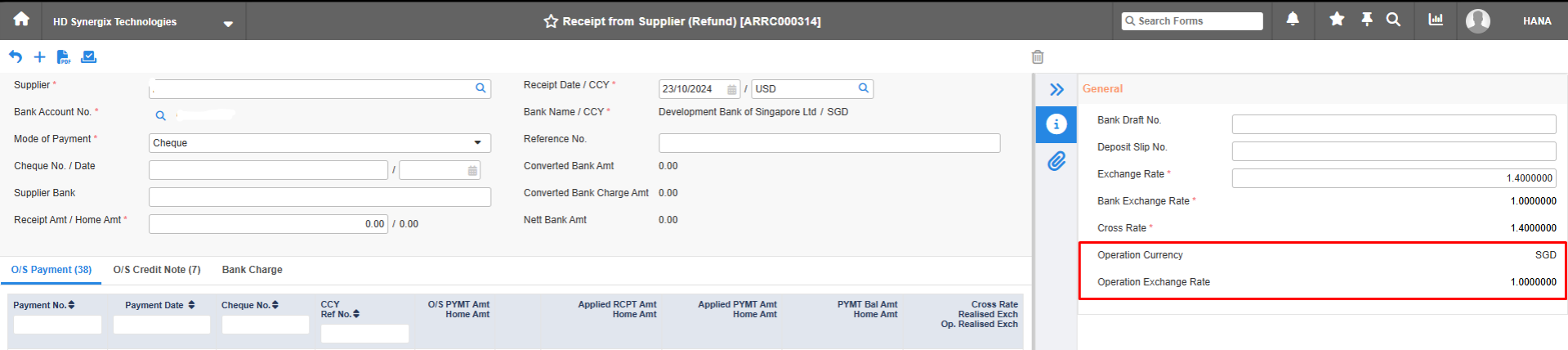The height and width of the screenshot is (350, 1568).
Task: Open the favorites star in the header
Action: click(1337, 19)
